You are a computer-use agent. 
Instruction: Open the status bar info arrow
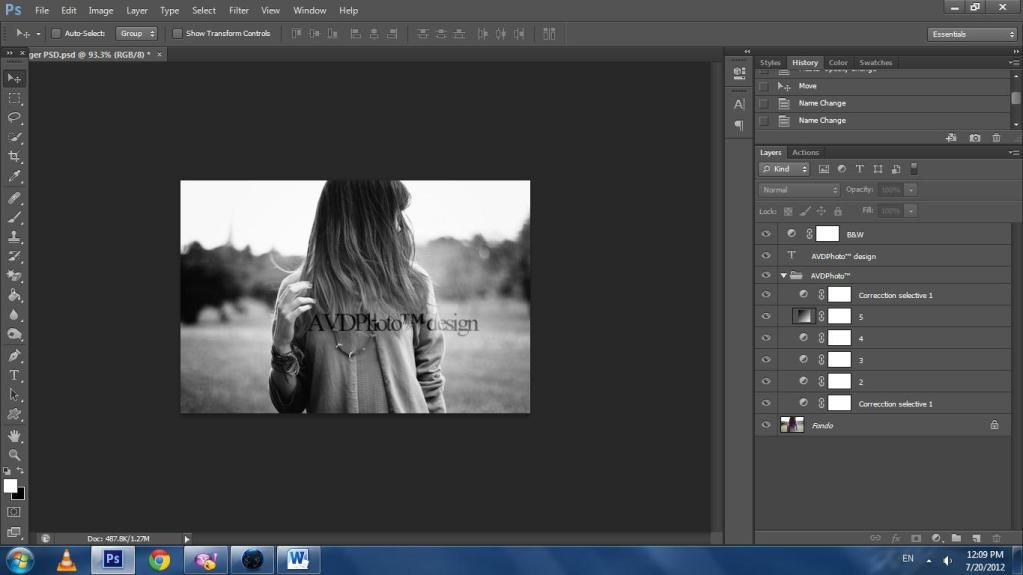coord(187,539)
